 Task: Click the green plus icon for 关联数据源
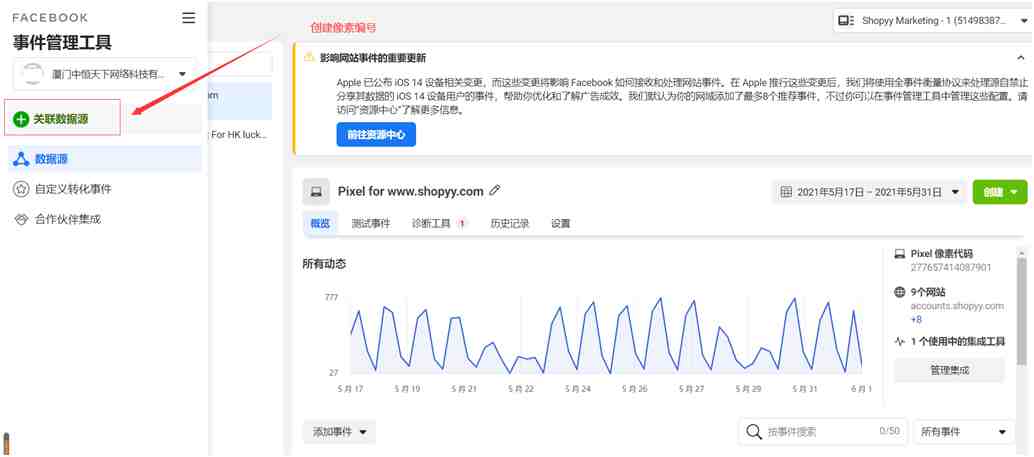21,119
